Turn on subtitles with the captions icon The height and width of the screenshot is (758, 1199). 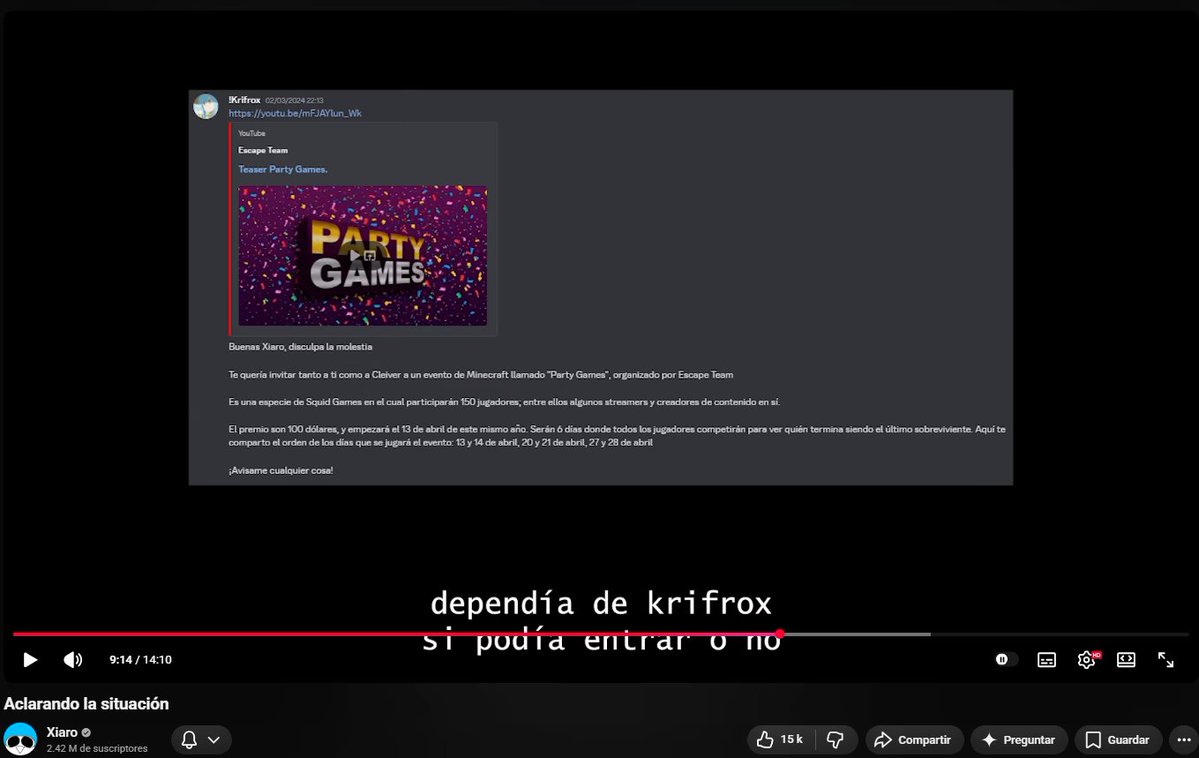(1046, 659)
